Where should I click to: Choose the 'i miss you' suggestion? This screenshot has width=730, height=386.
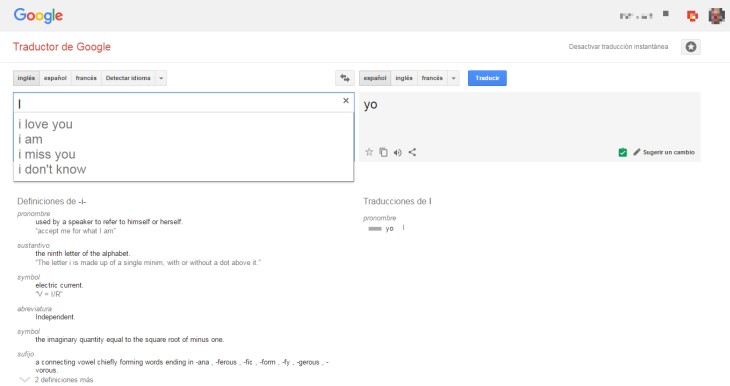tap(183, 154)
